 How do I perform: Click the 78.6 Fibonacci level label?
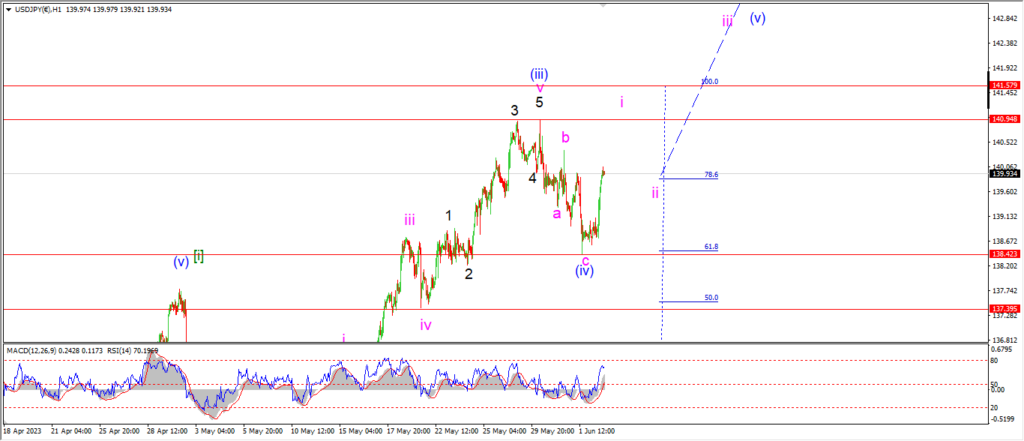711,174
